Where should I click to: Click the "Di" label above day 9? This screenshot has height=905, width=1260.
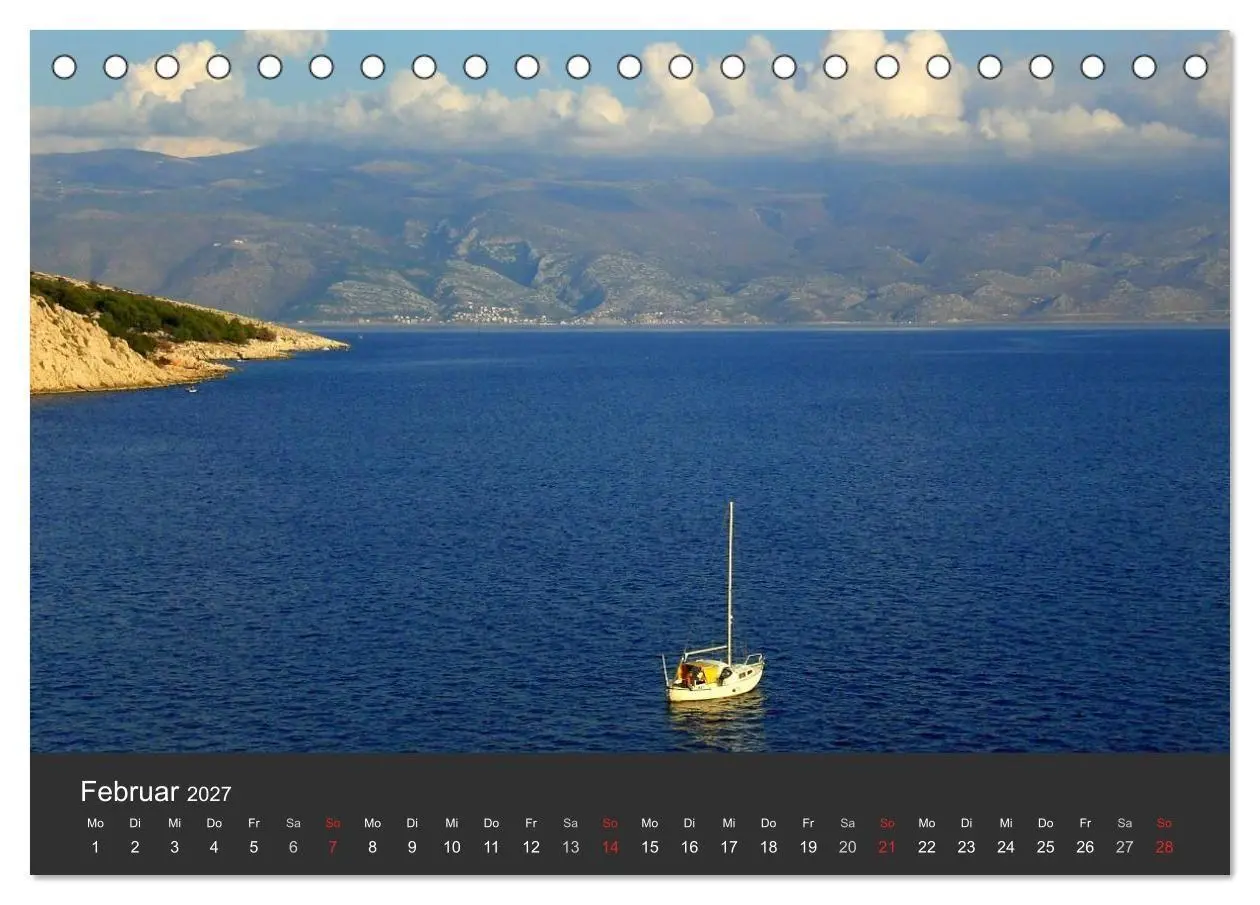pyautogui.click(x=412, y=823)
